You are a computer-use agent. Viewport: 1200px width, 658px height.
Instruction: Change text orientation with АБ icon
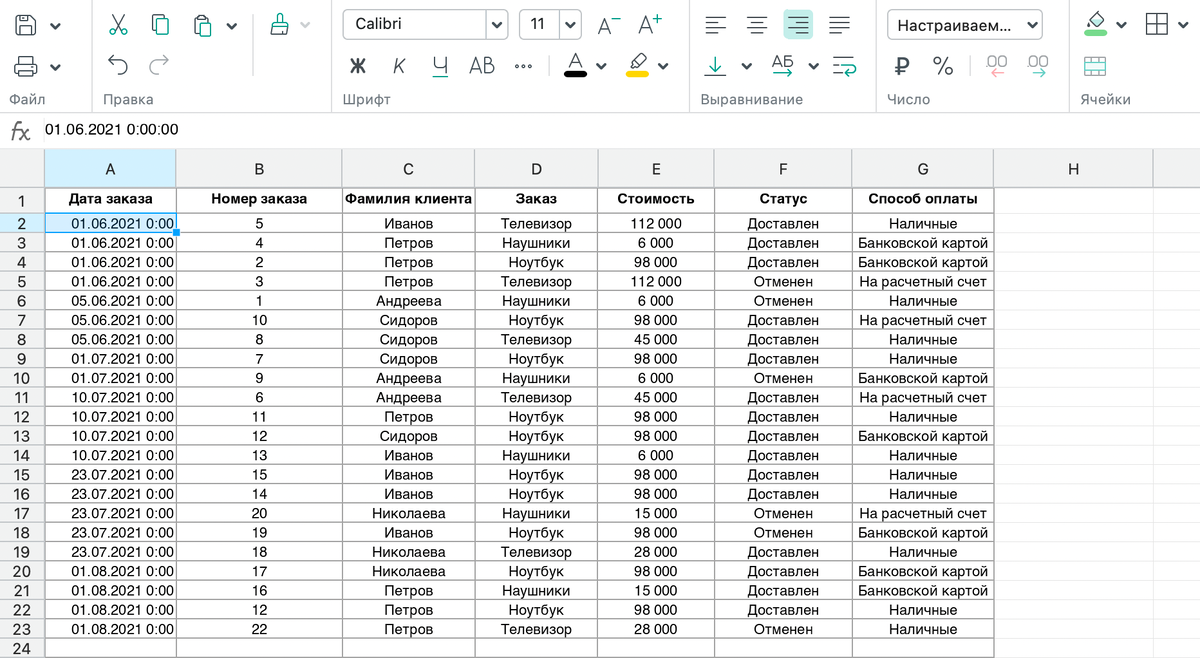[782, 66]
